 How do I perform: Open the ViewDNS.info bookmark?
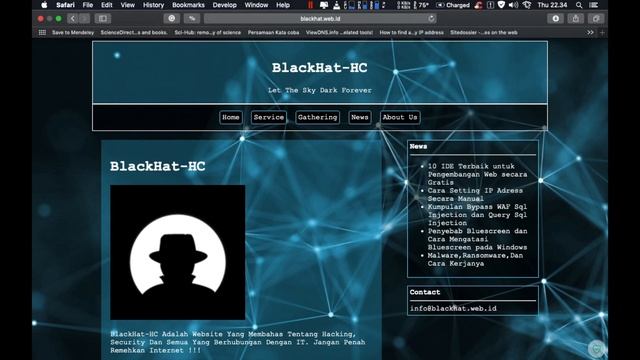pos(339,32)
